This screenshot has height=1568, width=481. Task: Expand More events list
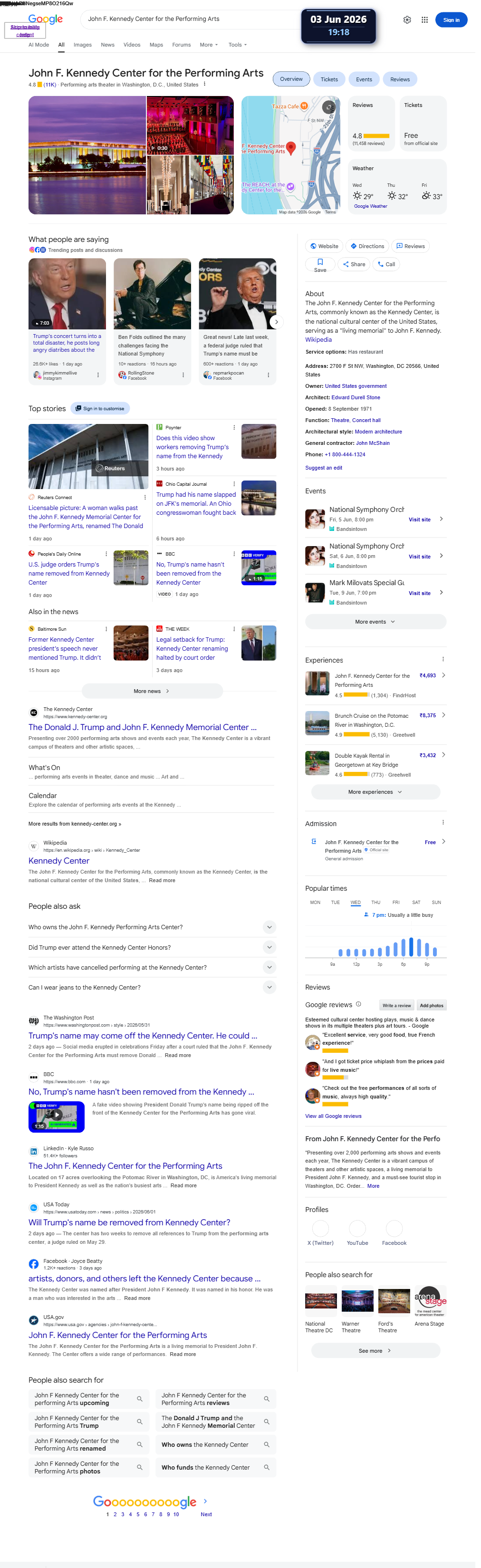[x=375, y=622]
